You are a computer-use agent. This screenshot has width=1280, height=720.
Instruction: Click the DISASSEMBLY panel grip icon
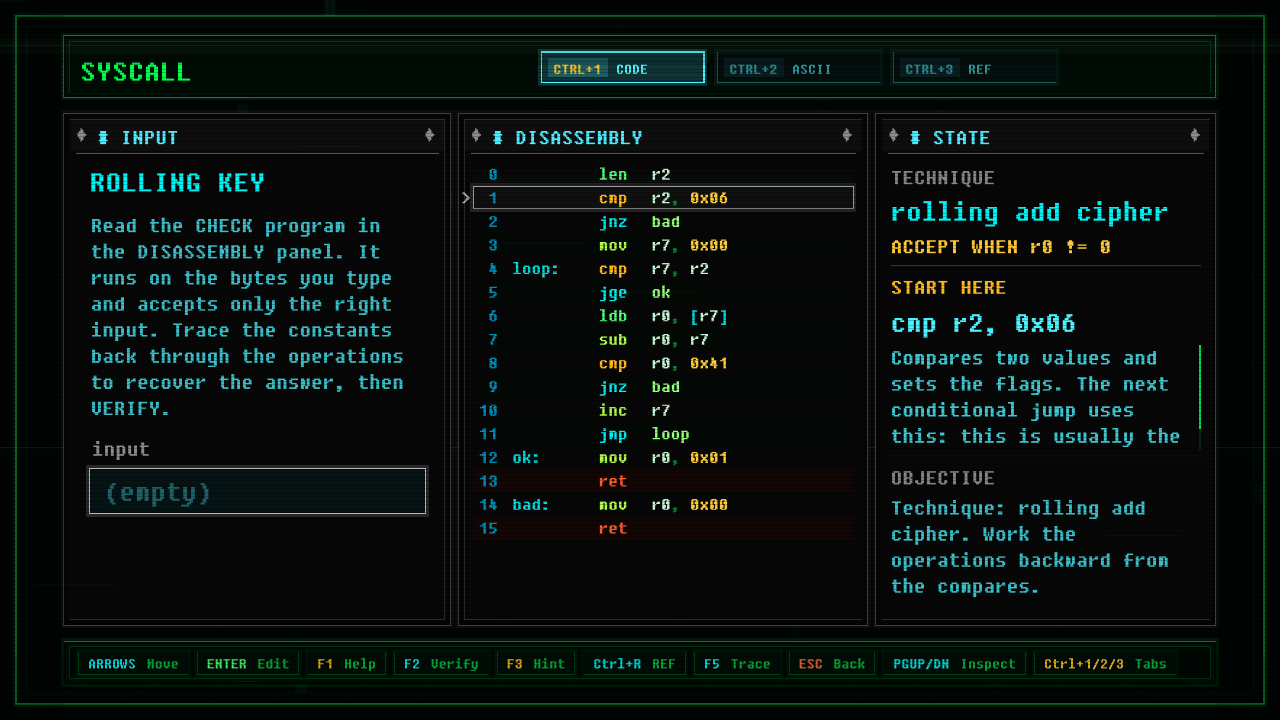pyautogui.click(x=497, y=137)
